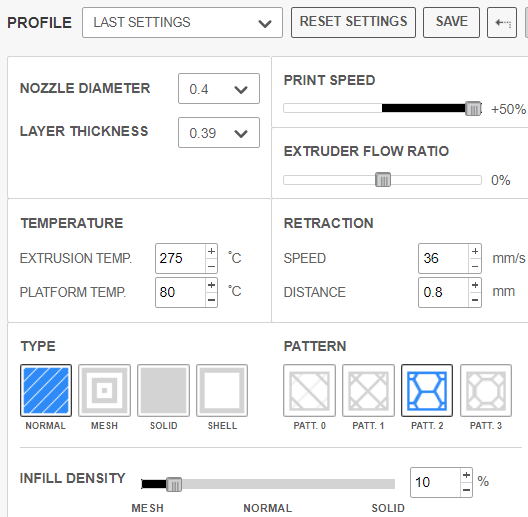
Task: Choose Patt. 0 infill pattern
Action: pos(309,390)
